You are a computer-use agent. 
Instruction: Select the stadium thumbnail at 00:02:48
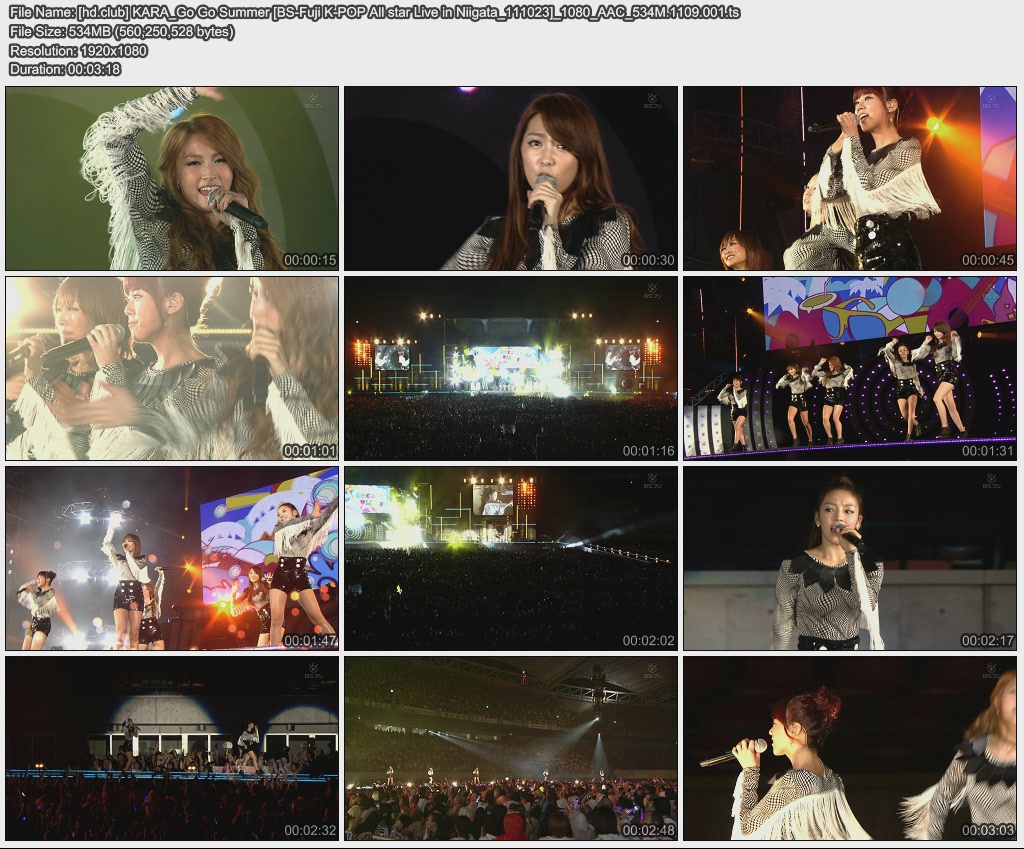(511, 748)
